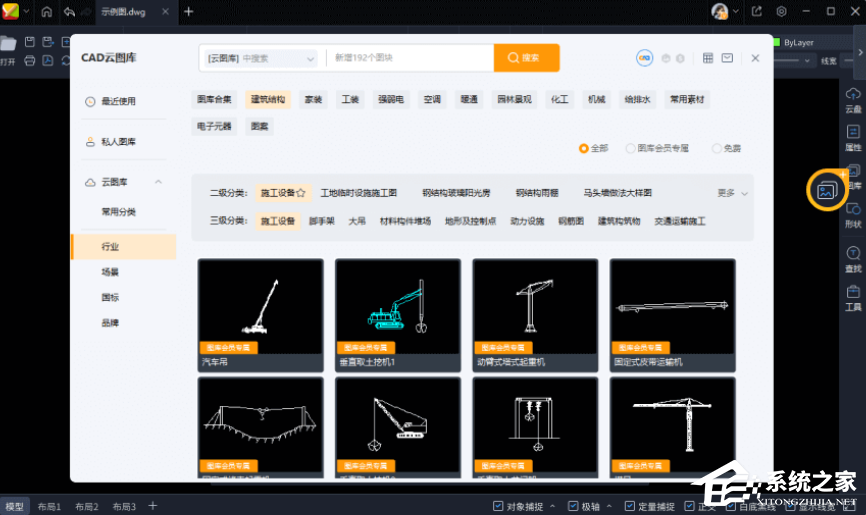The width and height of the screenshot is (866, 515).
Task: Select the 电子元器 category tab
Action: pos(214,127)
